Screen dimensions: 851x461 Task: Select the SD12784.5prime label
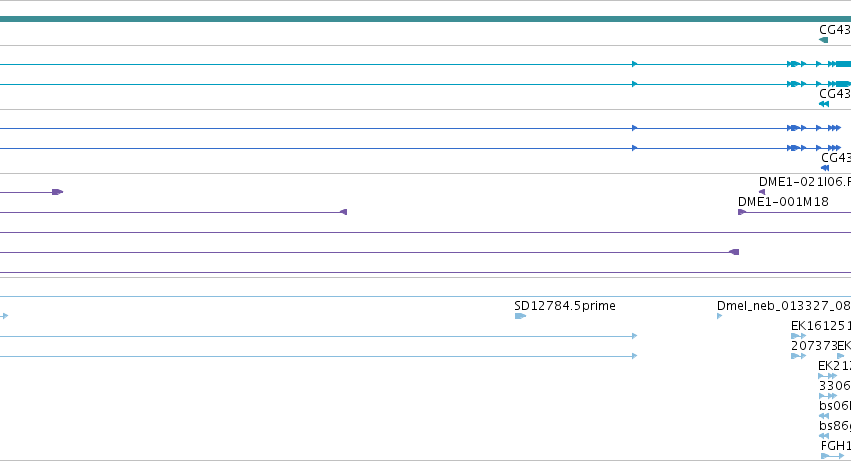(x=565, y=306)
